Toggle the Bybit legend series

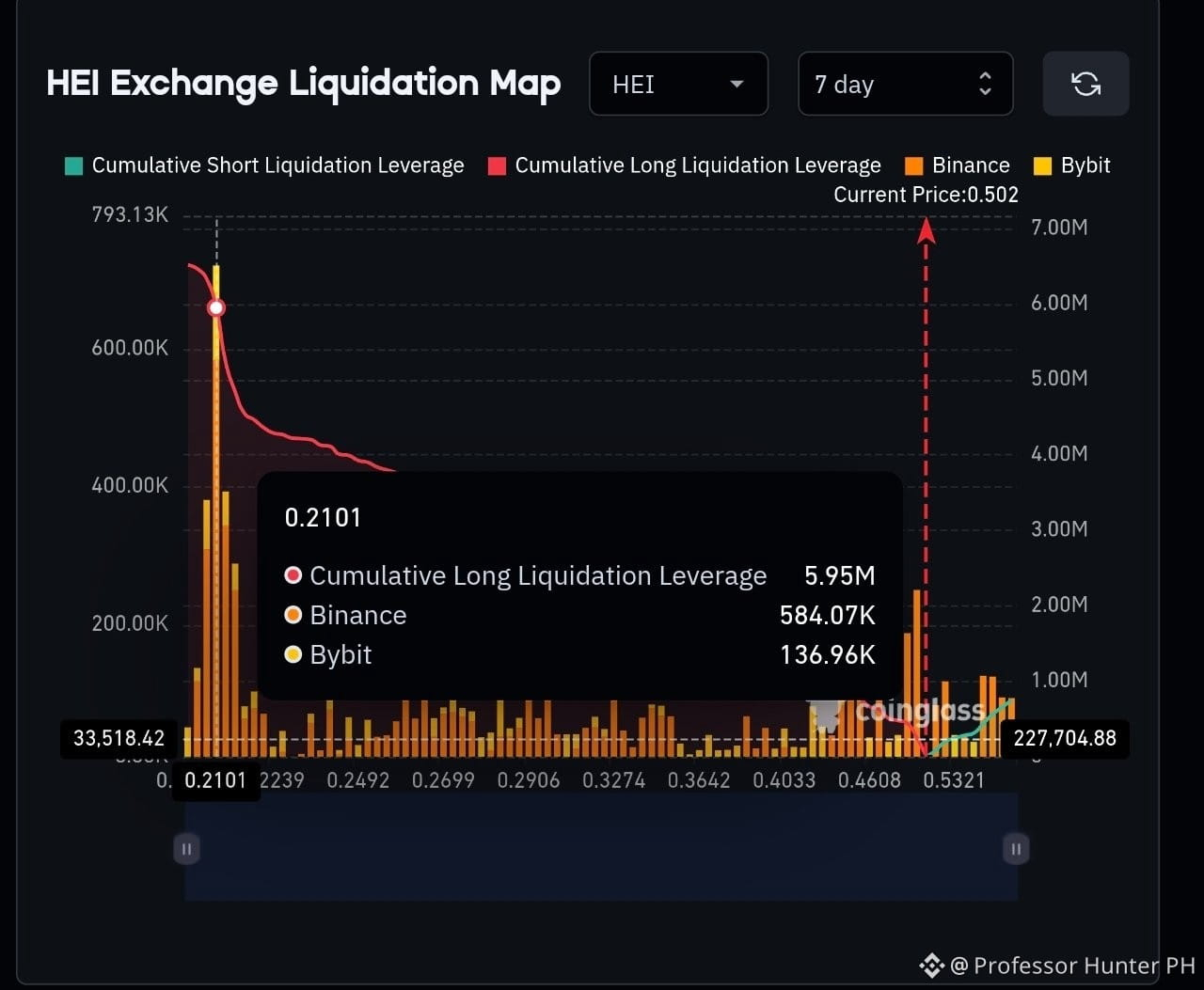tap(1071, 165)
